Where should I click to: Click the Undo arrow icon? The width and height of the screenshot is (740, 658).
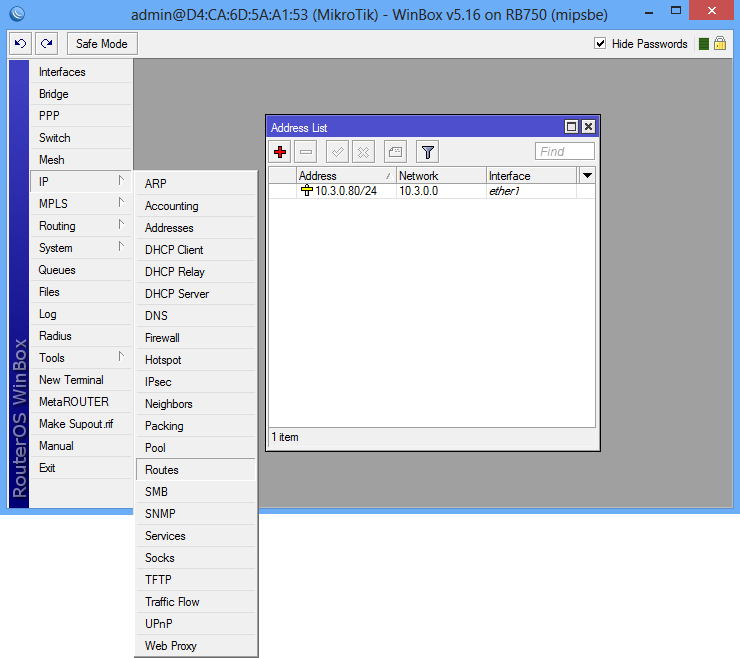point(20,44)
